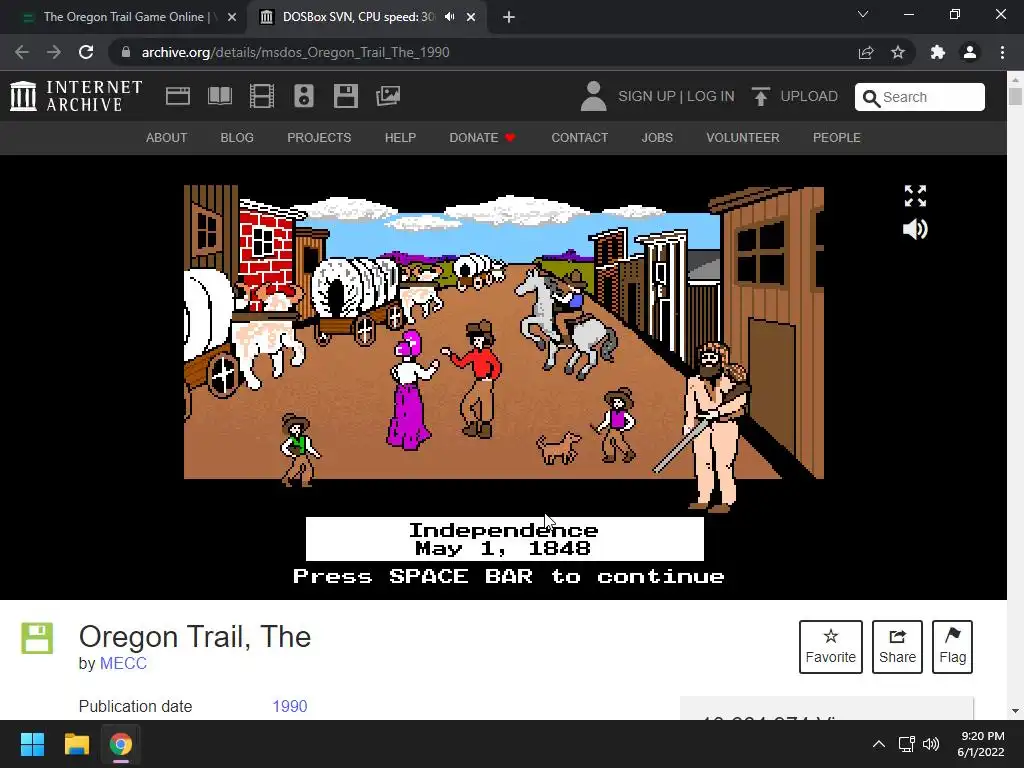Open the Chrome extensions puzzle icon
This screenshot has height=768, width=1024.
coord(938,52)
